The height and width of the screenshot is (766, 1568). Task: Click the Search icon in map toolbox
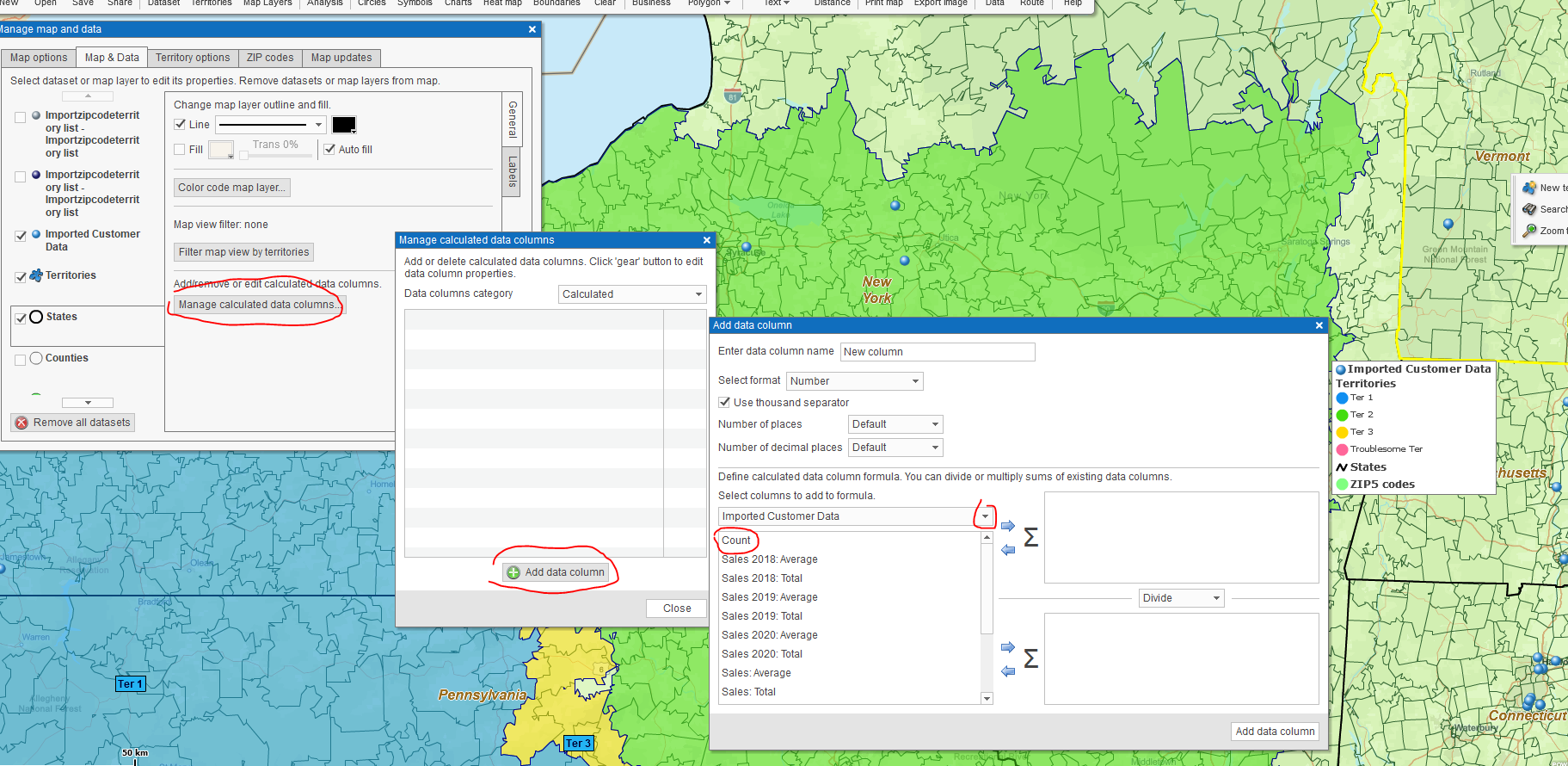pos(1529,209)
